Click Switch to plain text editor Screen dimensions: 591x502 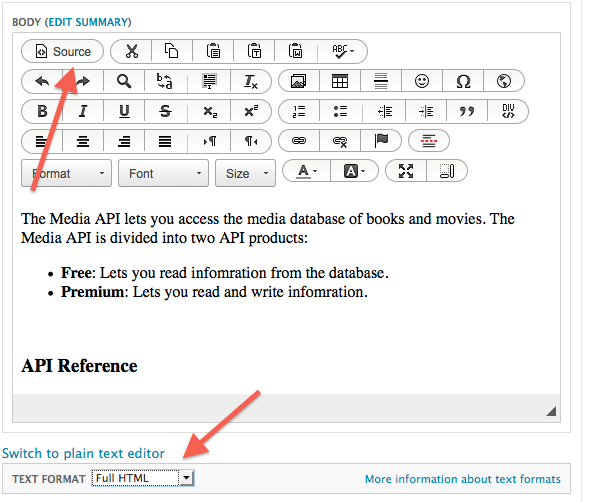coord(83,453)
